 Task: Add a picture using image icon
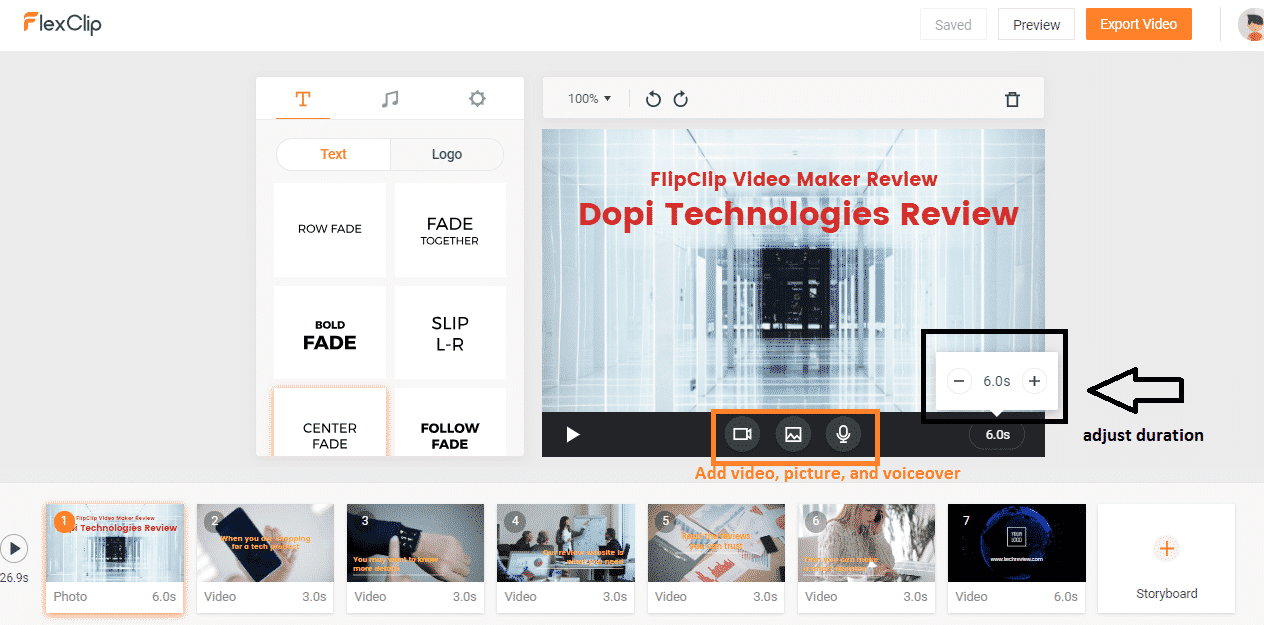793,434
